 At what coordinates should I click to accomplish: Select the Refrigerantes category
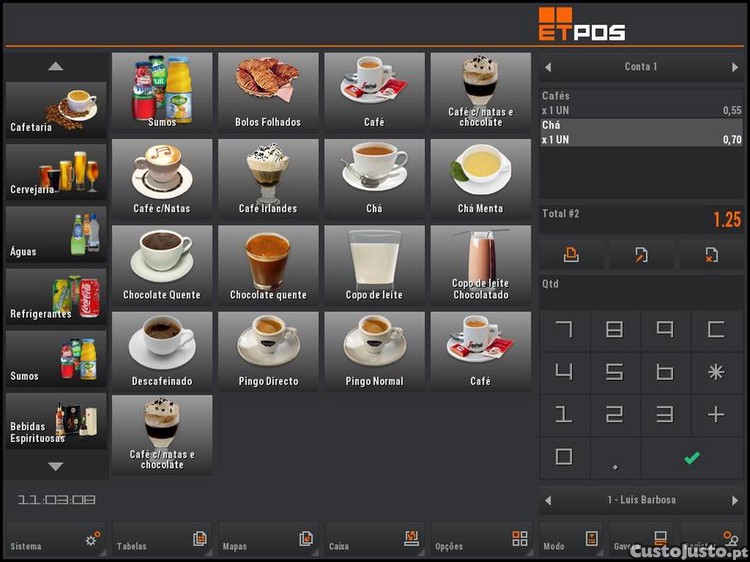pos(56,296)
